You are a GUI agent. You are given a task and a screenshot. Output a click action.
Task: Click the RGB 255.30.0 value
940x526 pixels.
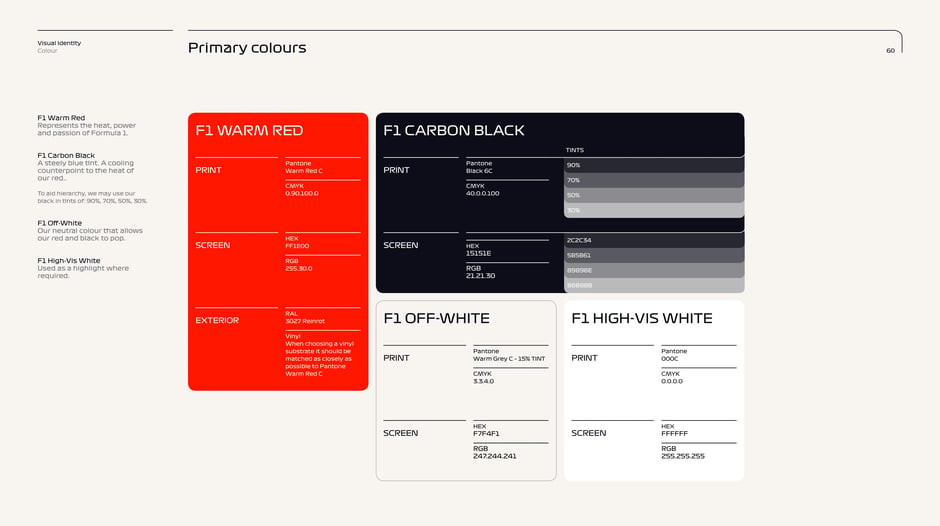tap(299, 265)
